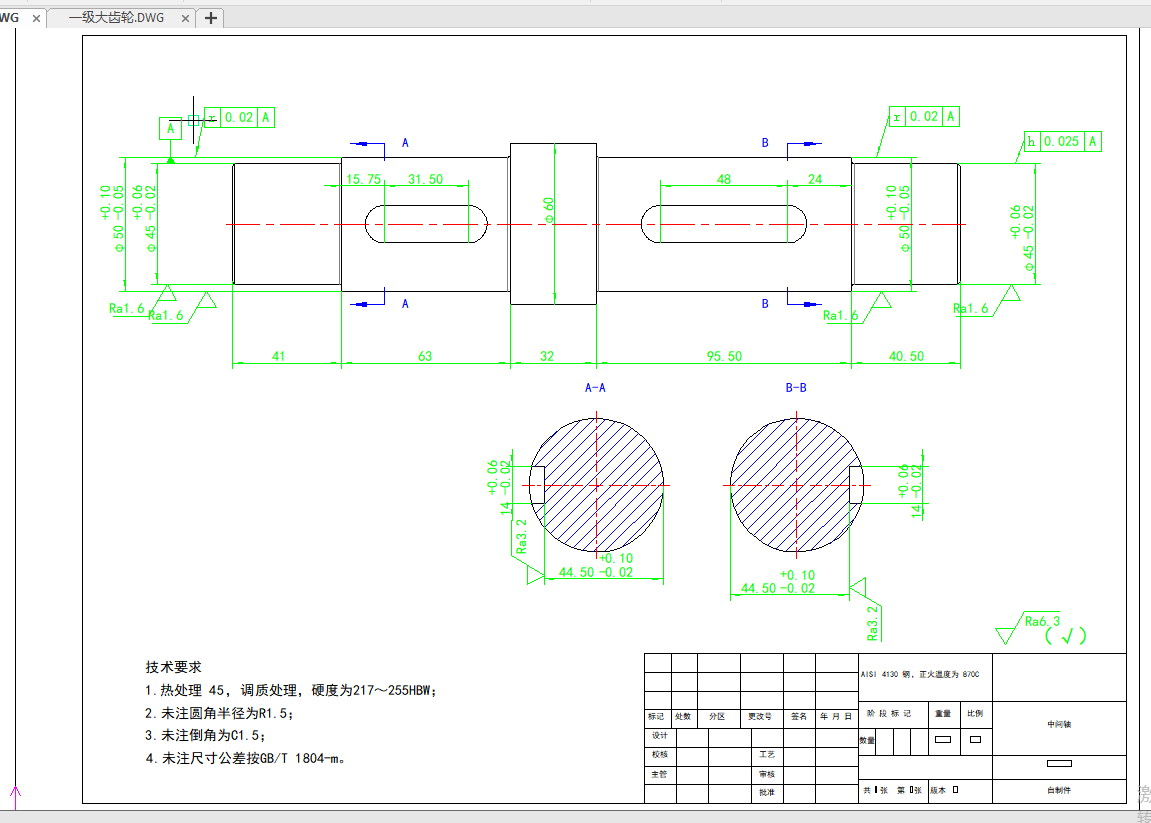Close the 一级大齿轮.DWG tab
Viewport: 1151px width, 823px height.
[x=186, y=18]
